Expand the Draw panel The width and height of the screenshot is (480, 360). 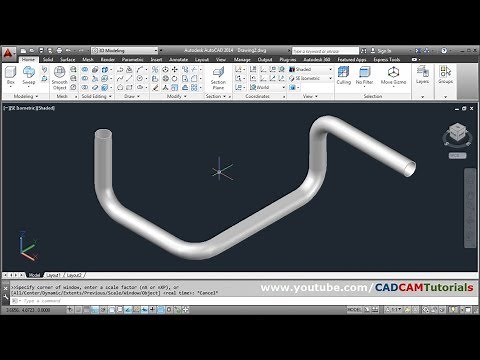point(132,96)
